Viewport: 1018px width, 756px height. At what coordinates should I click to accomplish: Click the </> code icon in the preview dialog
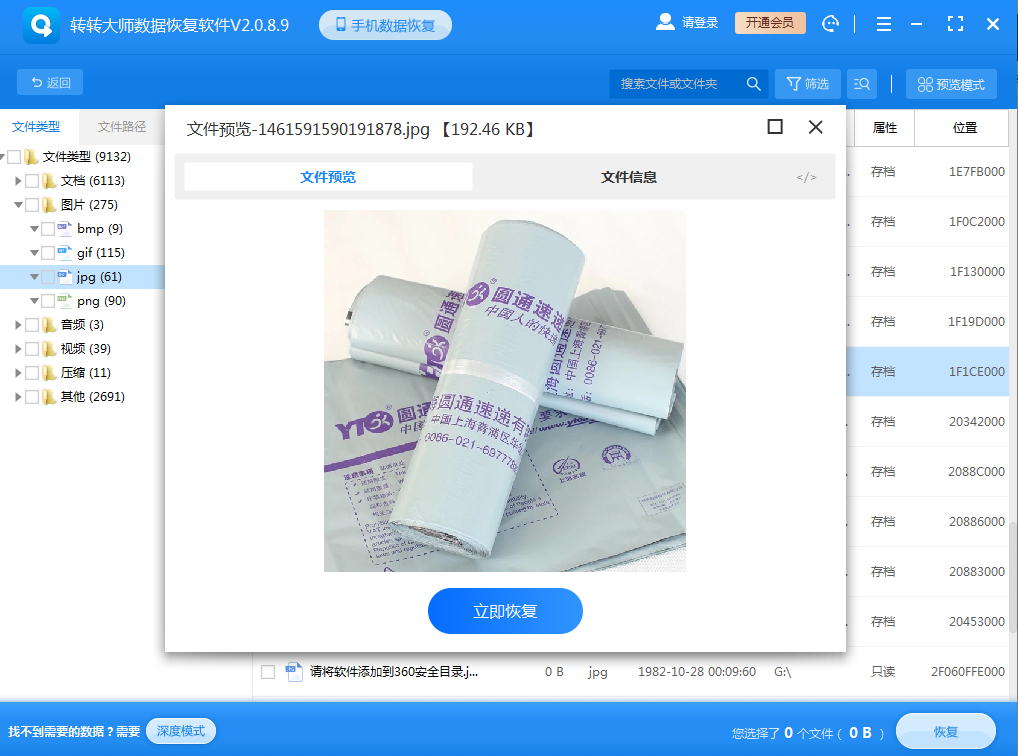coord(807,175)
